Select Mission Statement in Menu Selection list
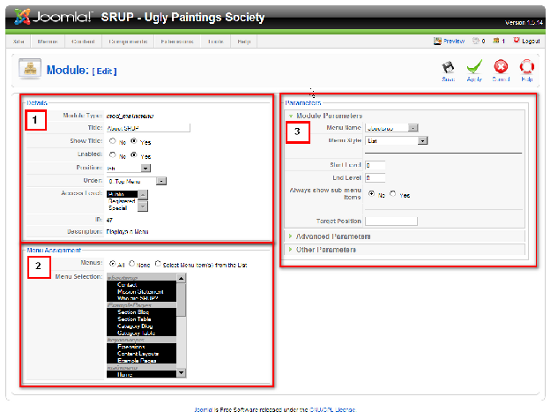550x419 pixels. [x=141, y=292]
